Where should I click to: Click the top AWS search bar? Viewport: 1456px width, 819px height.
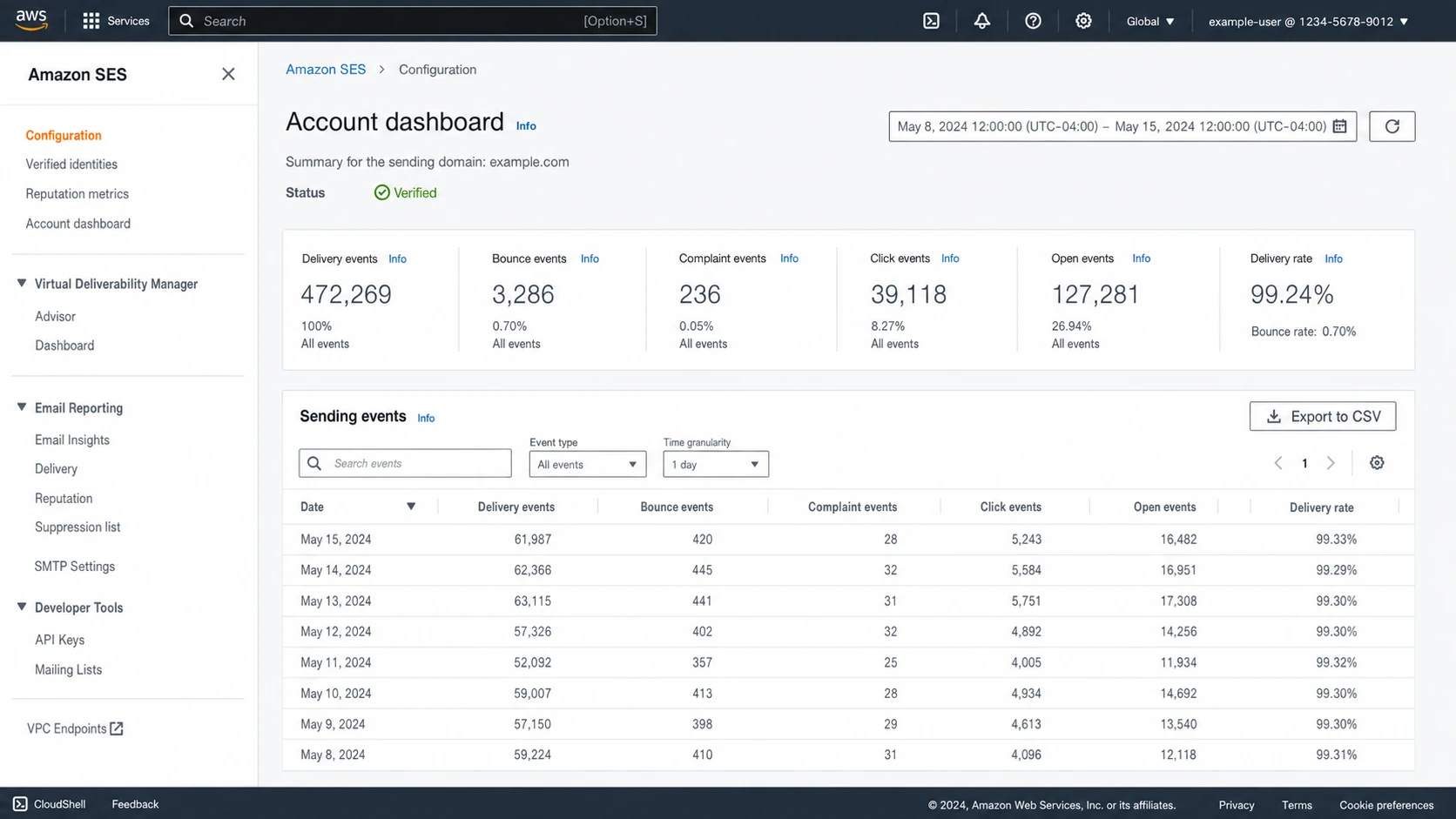click(413, 21)
